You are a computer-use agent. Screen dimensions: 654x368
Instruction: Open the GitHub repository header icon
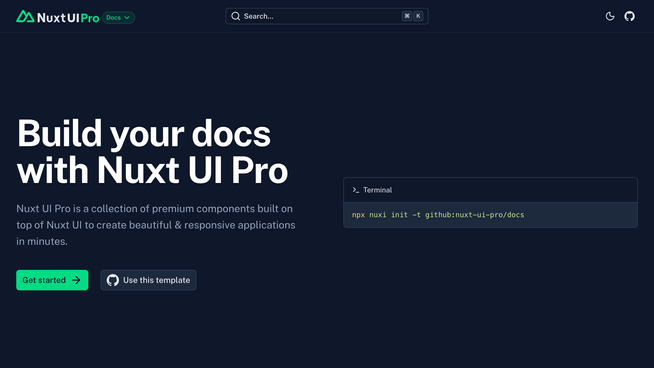pos(629,16)
